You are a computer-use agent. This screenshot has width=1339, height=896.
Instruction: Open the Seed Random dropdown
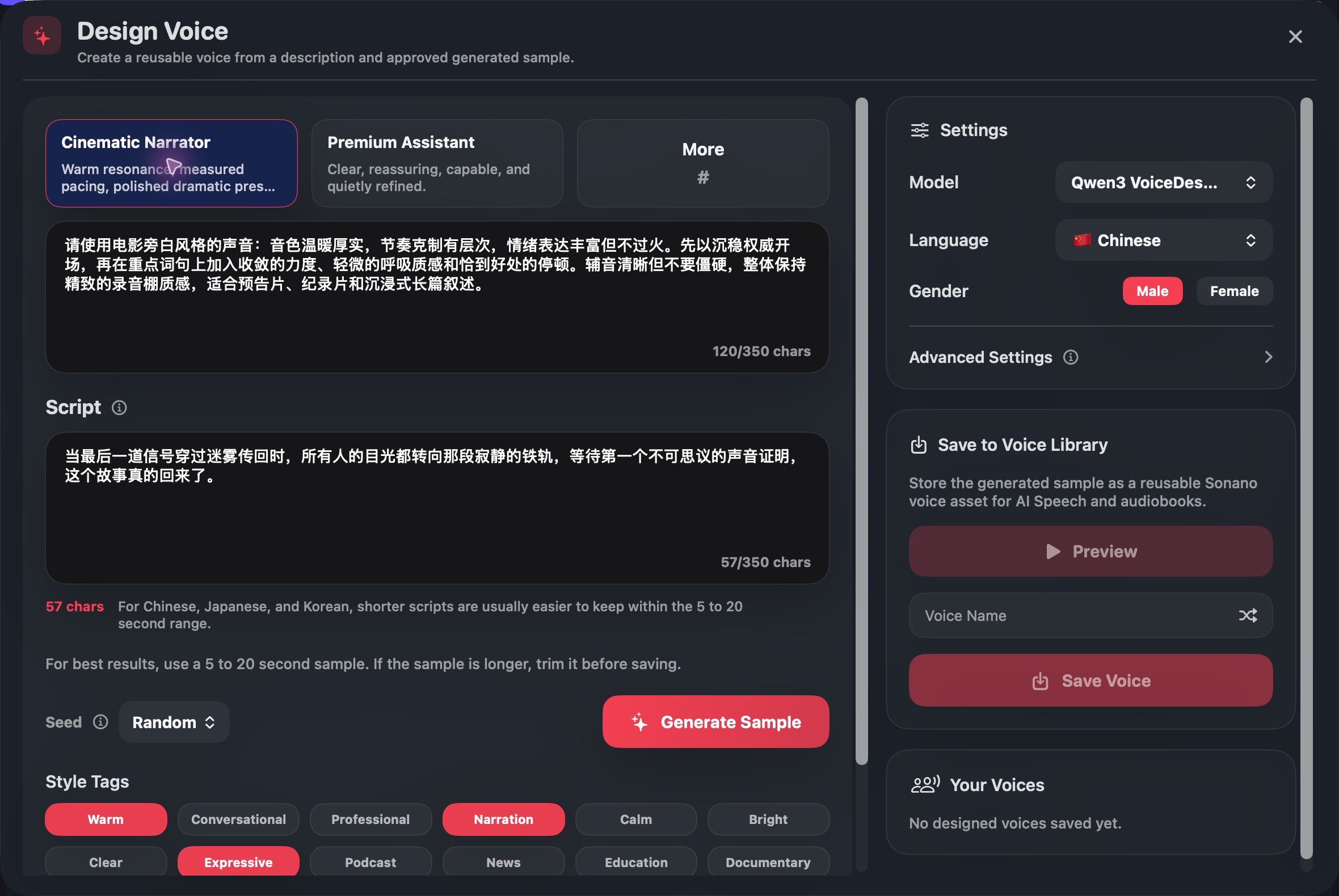(x=174, y=722)
